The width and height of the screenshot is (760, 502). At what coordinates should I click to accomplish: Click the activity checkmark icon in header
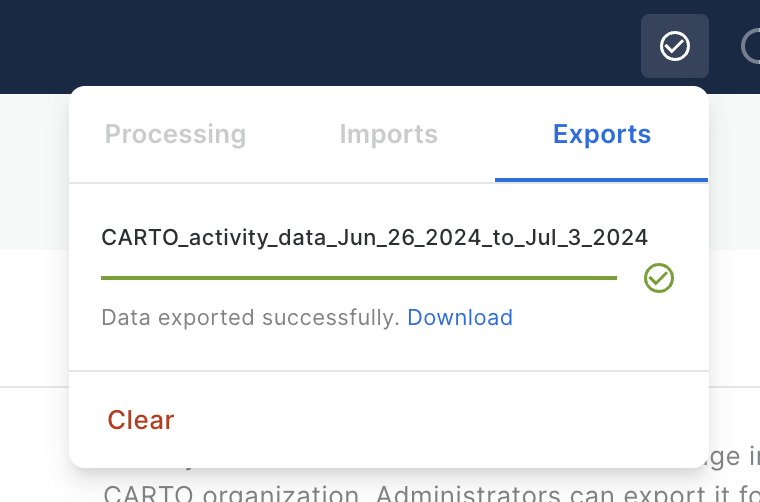click(x=675, y=46)
